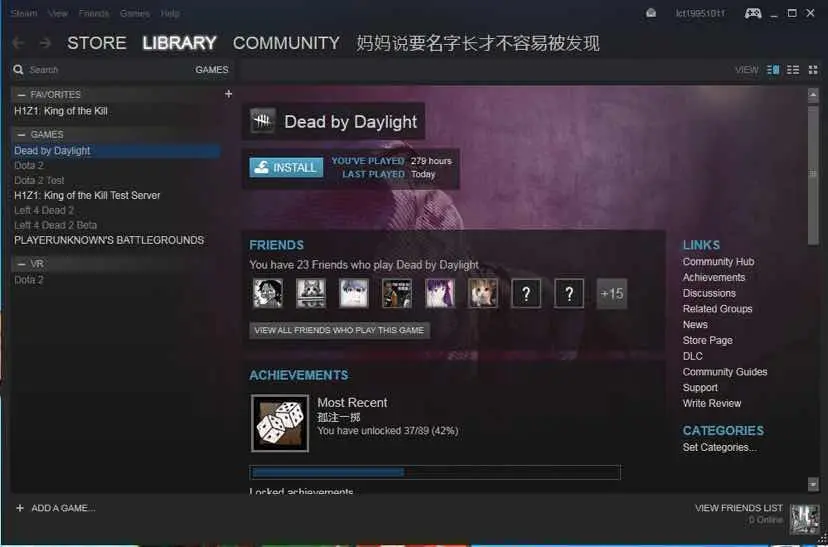Open the Friends menu
Image resolution: width=828 pixels, height=547 pixels.
coord(93,13)
